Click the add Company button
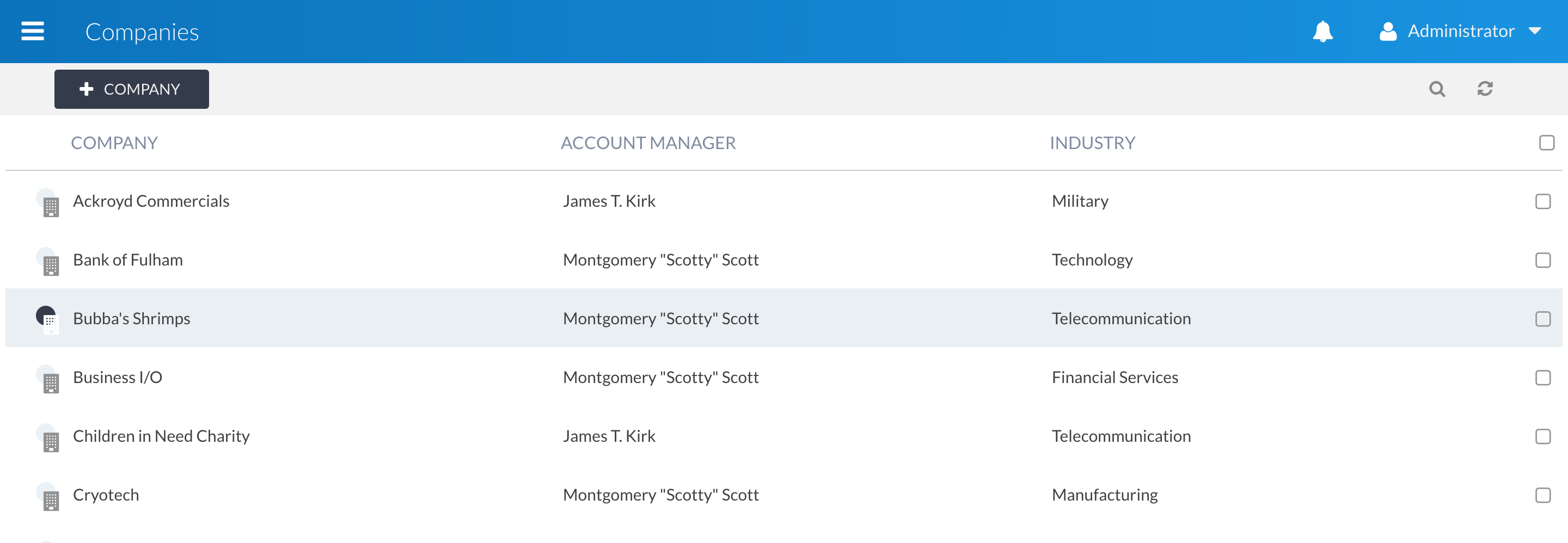1568x543 pixels. [131, 89]
